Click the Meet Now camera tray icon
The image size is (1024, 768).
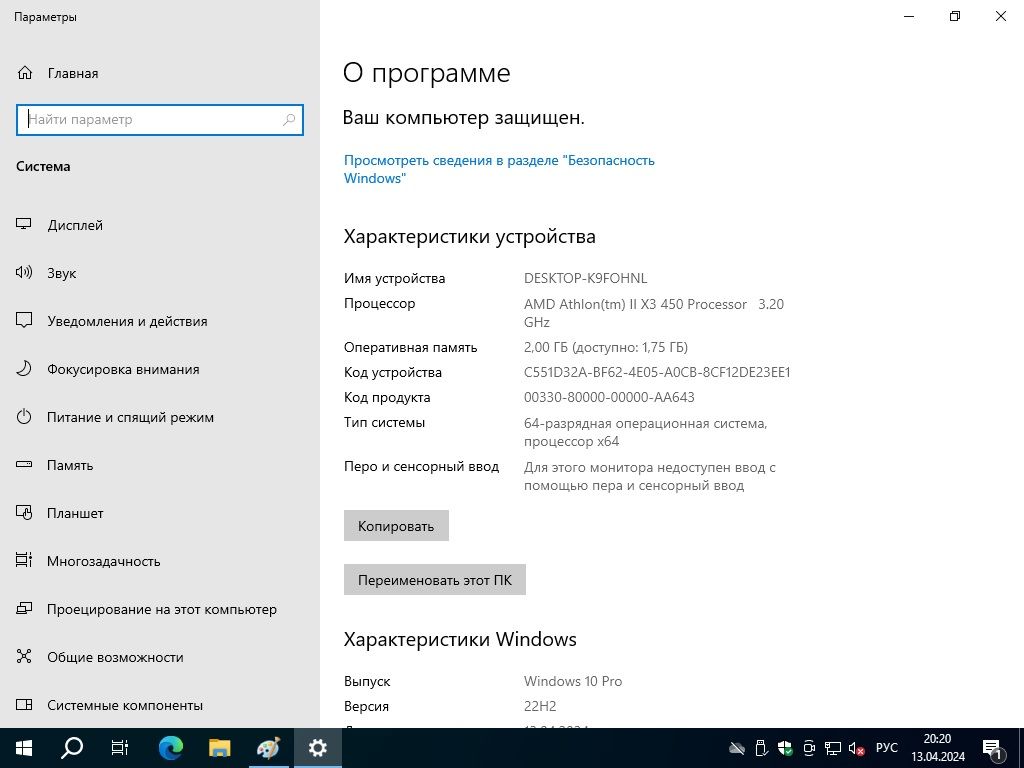click(x=809, y=748)
